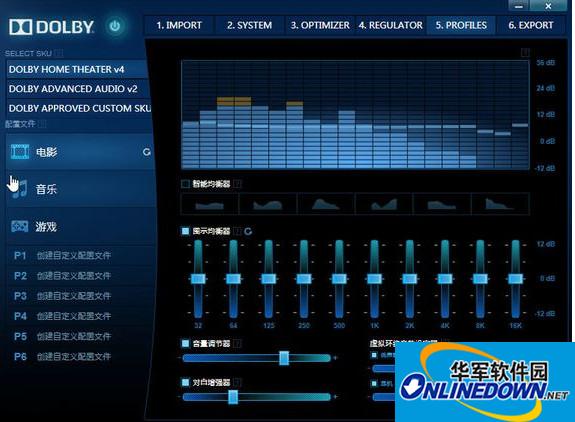
Task: Click the dialogue enhancer slider handle
Action: coord(233,397)
